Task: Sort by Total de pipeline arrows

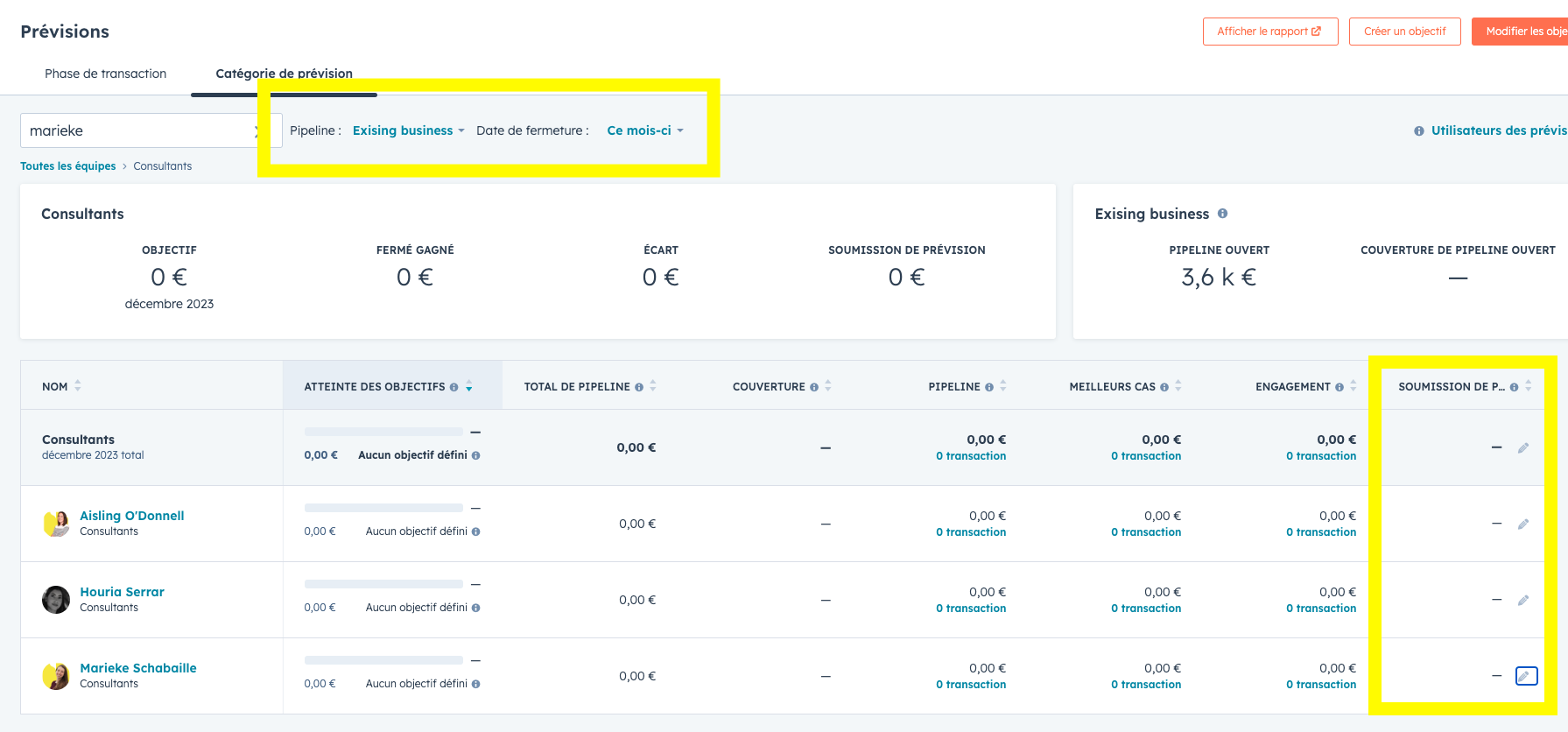Action: [x=653, y=386]
